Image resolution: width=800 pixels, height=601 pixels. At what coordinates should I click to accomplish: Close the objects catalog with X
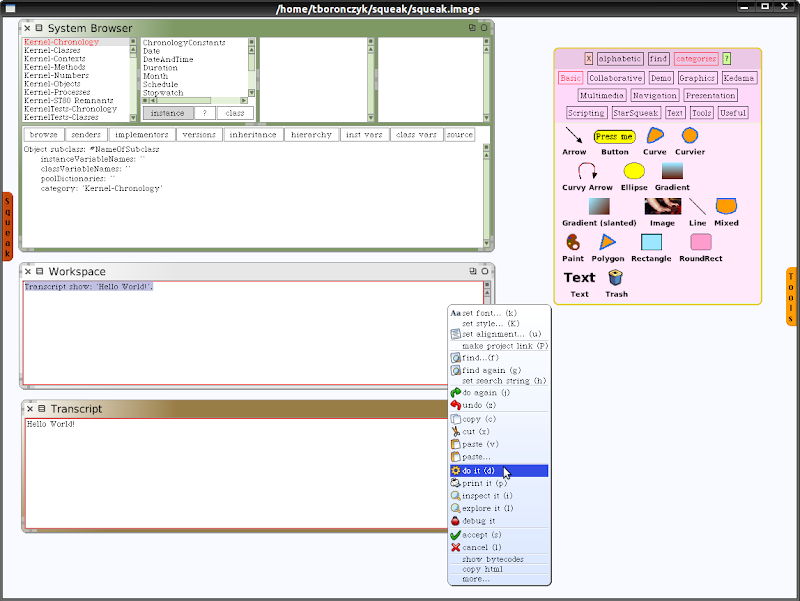[x=588, y=59]
